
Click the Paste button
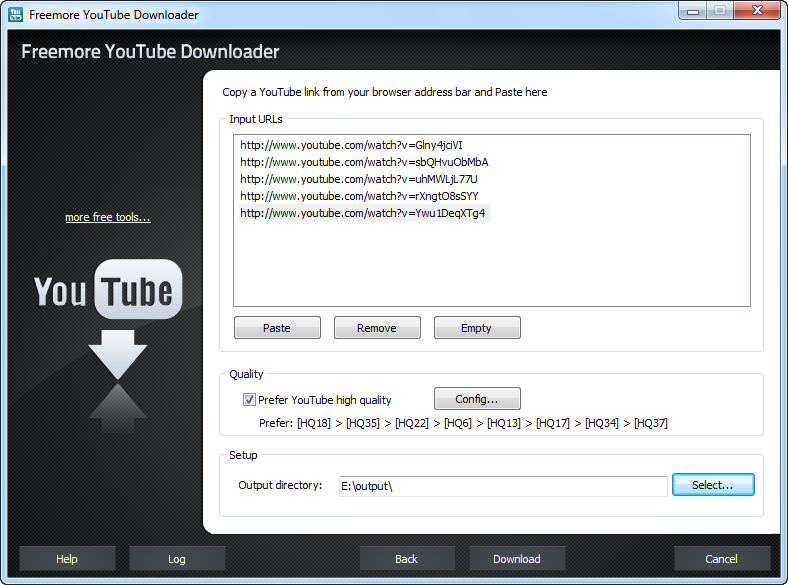[277, 328]
